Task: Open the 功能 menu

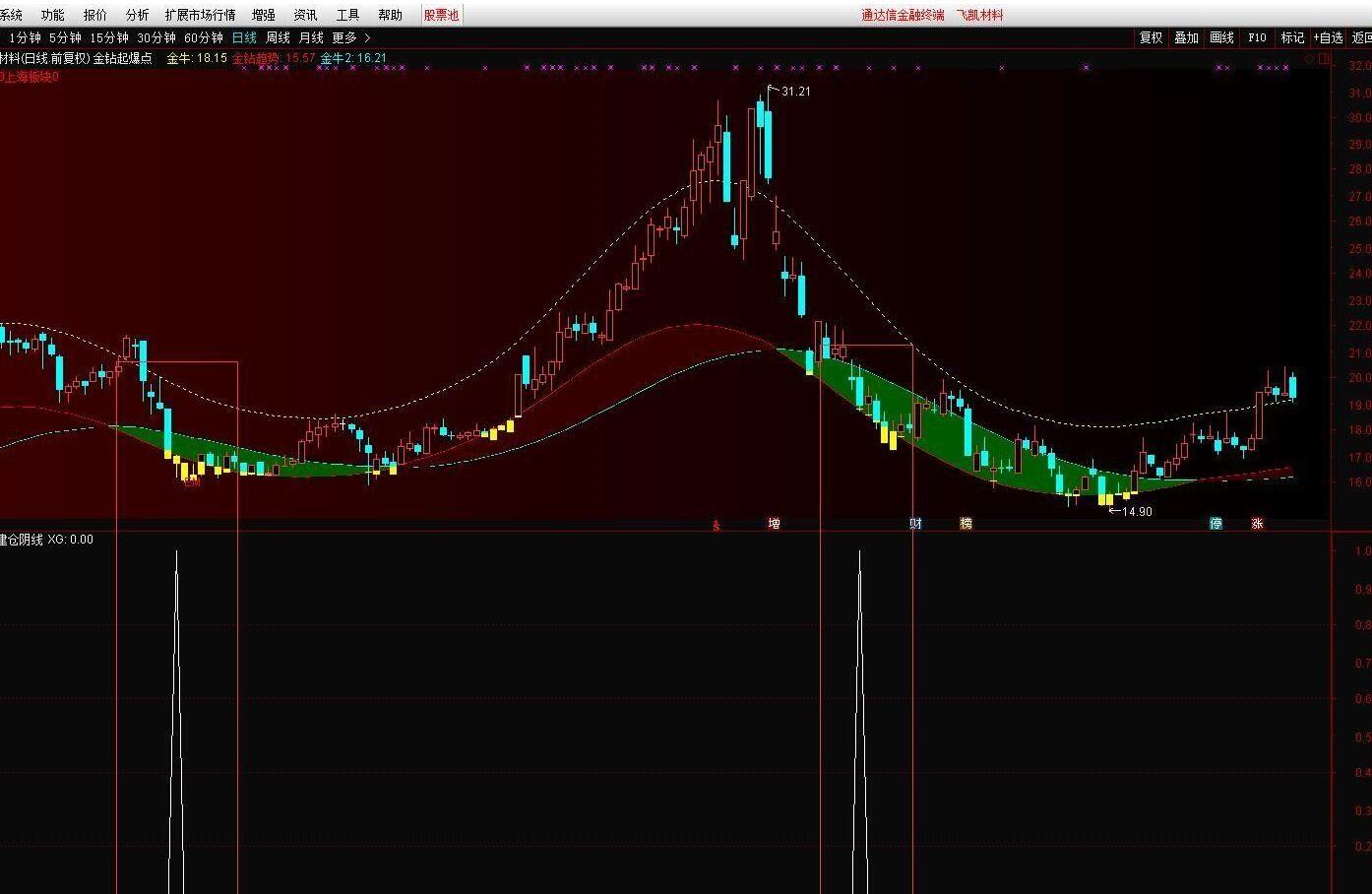Action: pyautogui.click(x=53, y=15)
